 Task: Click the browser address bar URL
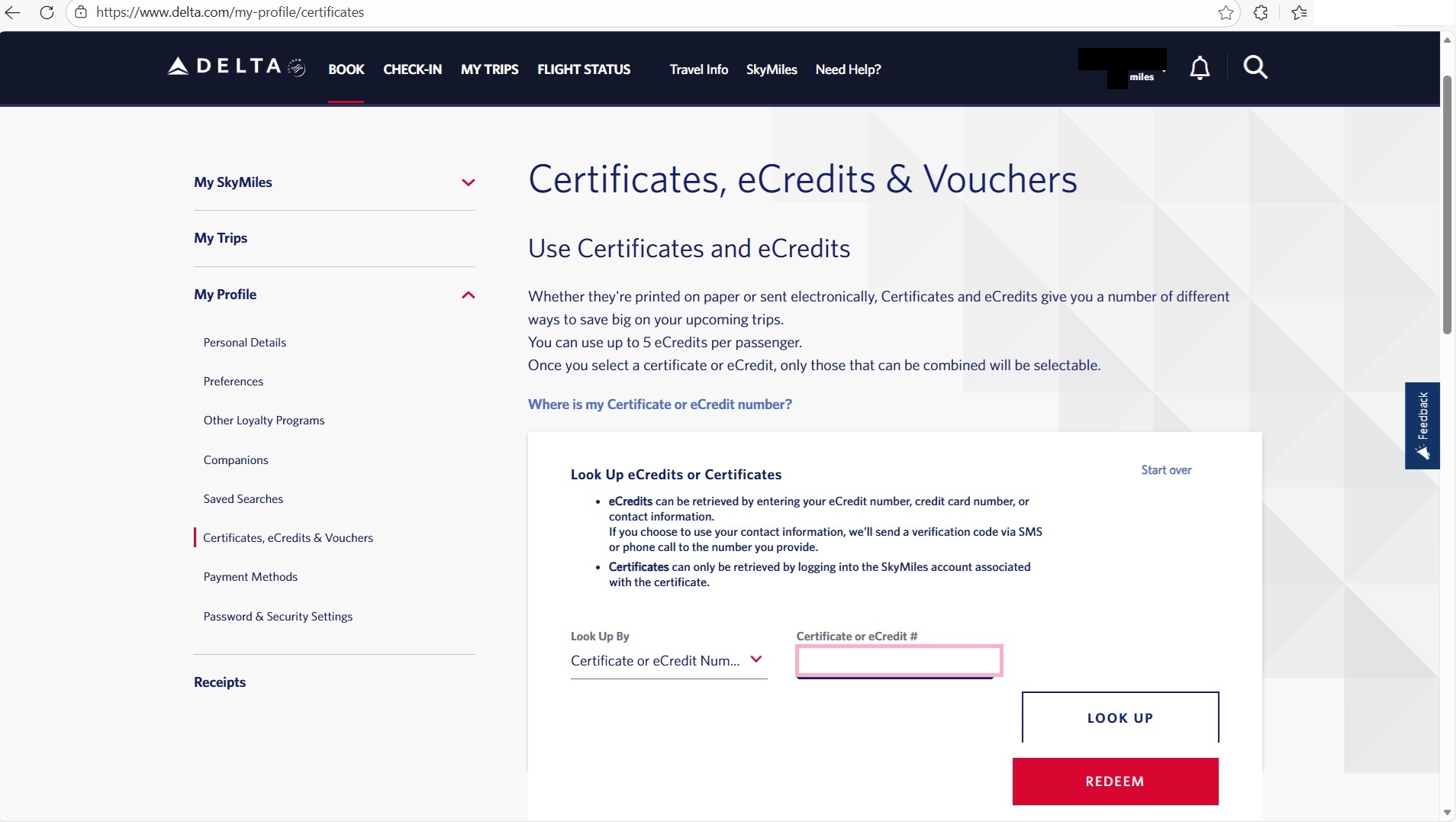230,12
